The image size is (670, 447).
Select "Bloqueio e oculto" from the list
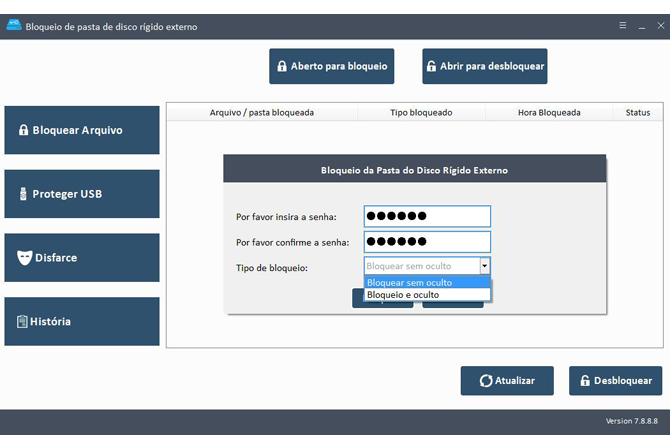[427, 295]
